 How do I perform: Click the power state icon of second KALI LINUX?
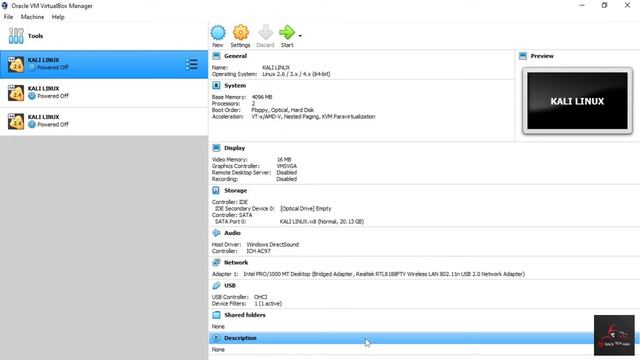click(32, 96)
